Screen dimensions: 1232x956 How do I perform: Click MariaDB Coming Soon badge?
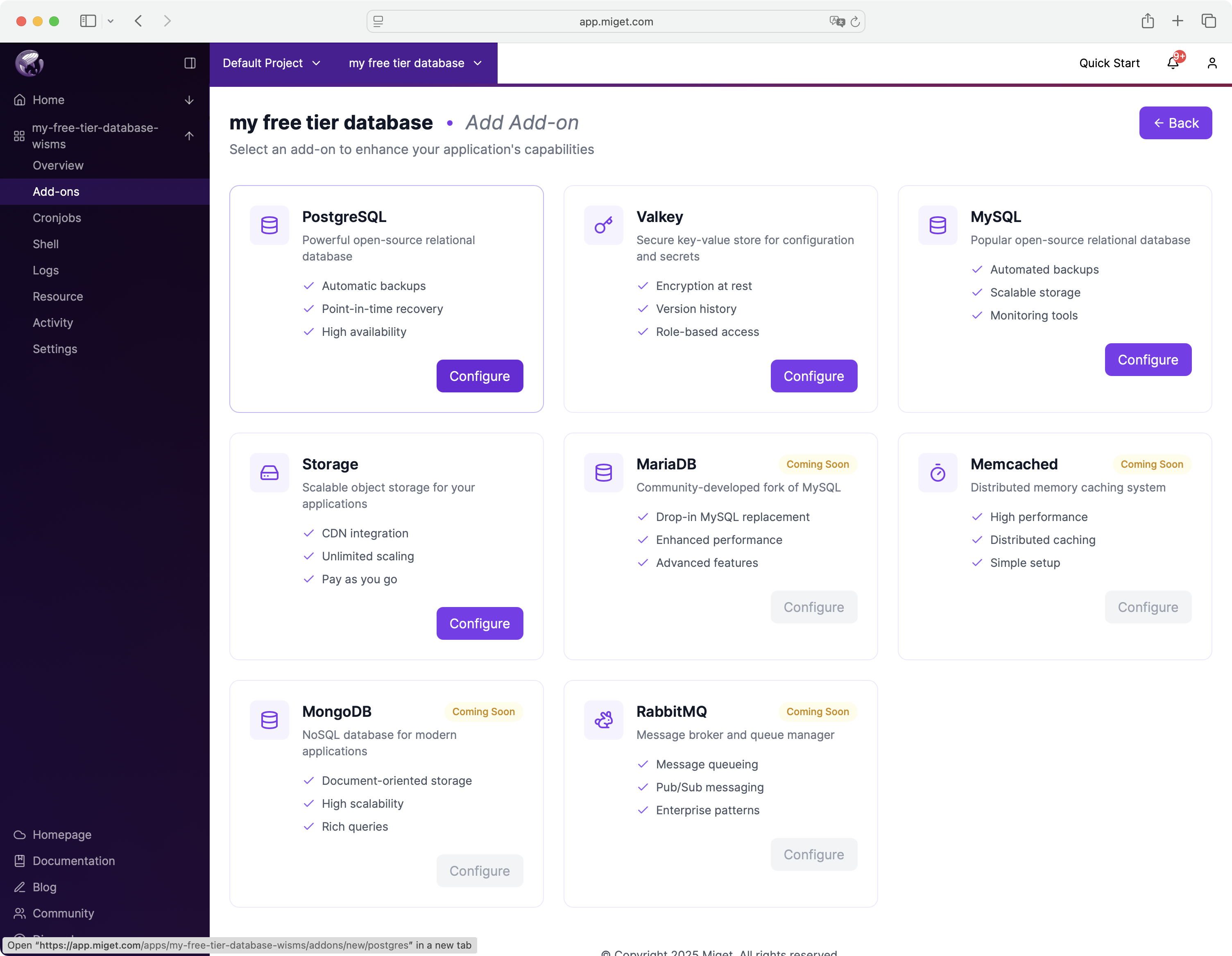tap(818, 464)
